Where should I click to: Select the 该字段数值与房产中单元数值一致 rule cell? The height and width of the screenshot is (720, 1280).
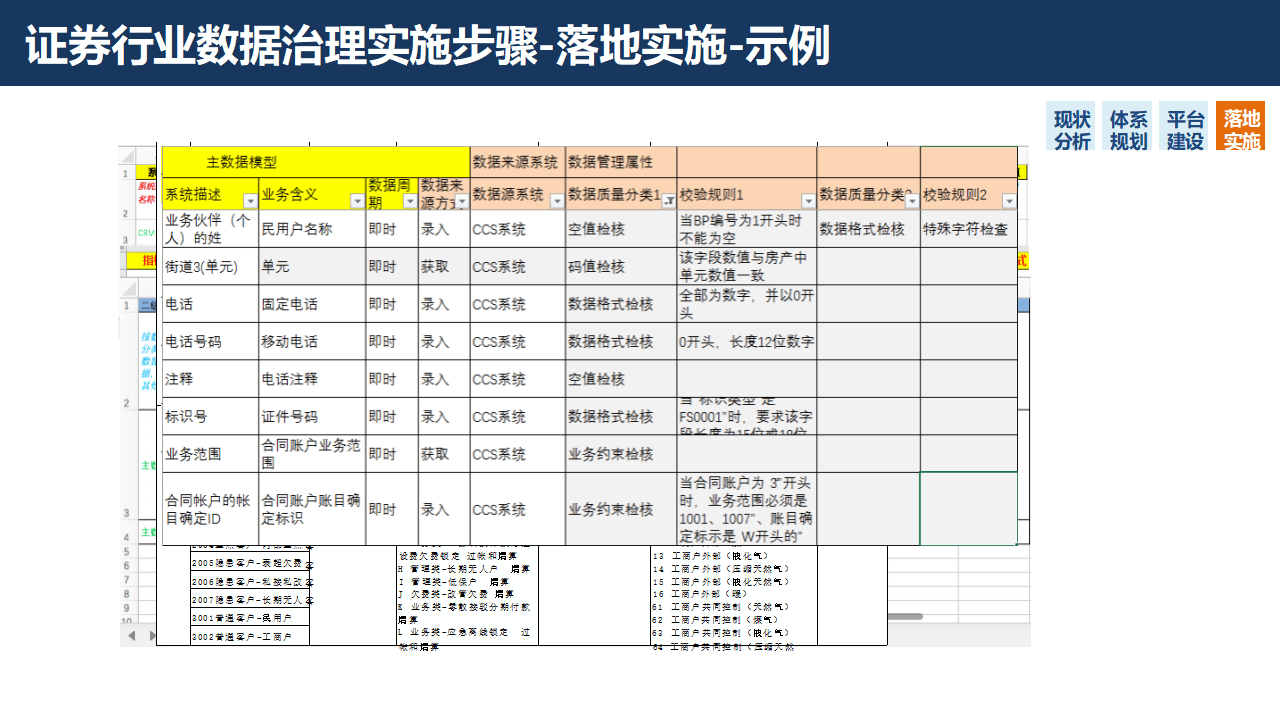(747, 267)
